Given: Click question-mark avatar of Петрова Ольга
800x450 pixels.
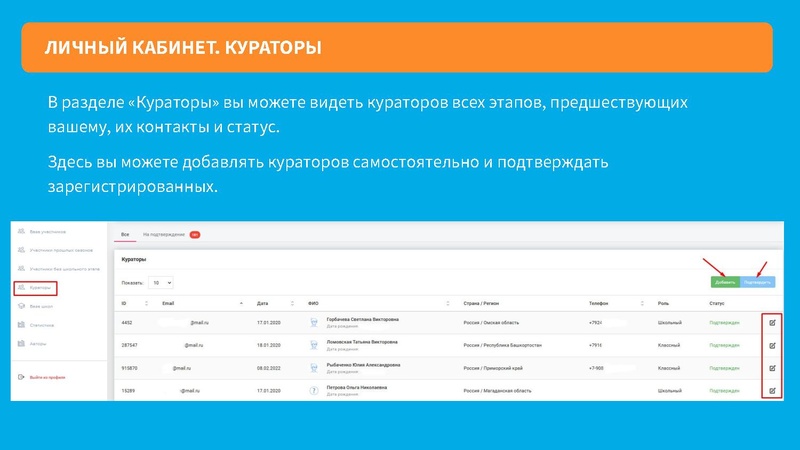Looking at the screenshot, I should (x=314, y=391).
